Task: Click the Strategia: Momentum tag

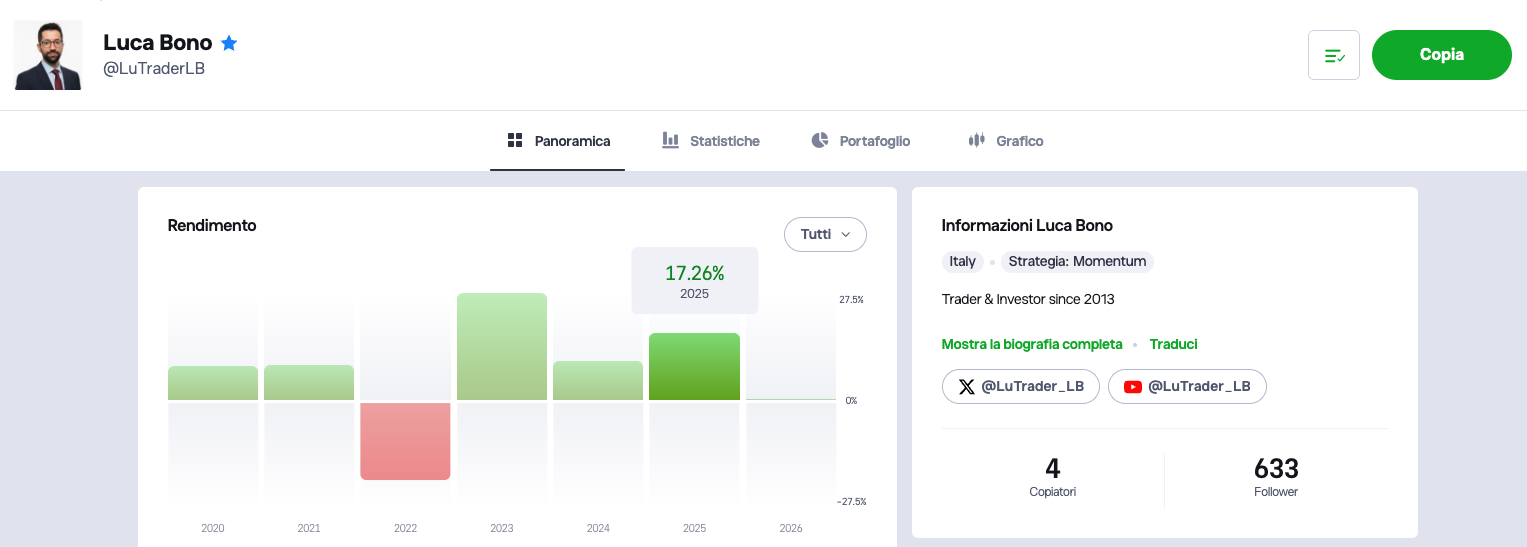Action: pyautogui.click(x=1077, y=261)
